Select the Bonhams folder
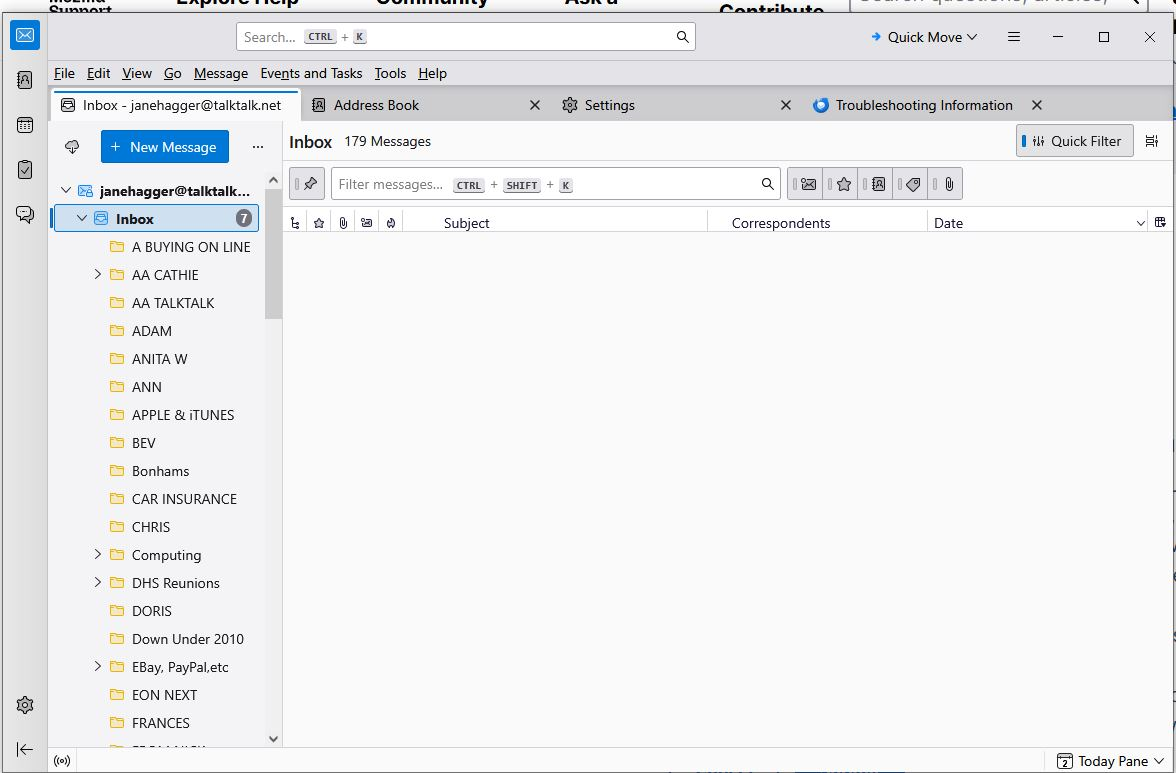Screen dimensions: 1176x773 tap(160, 471)
